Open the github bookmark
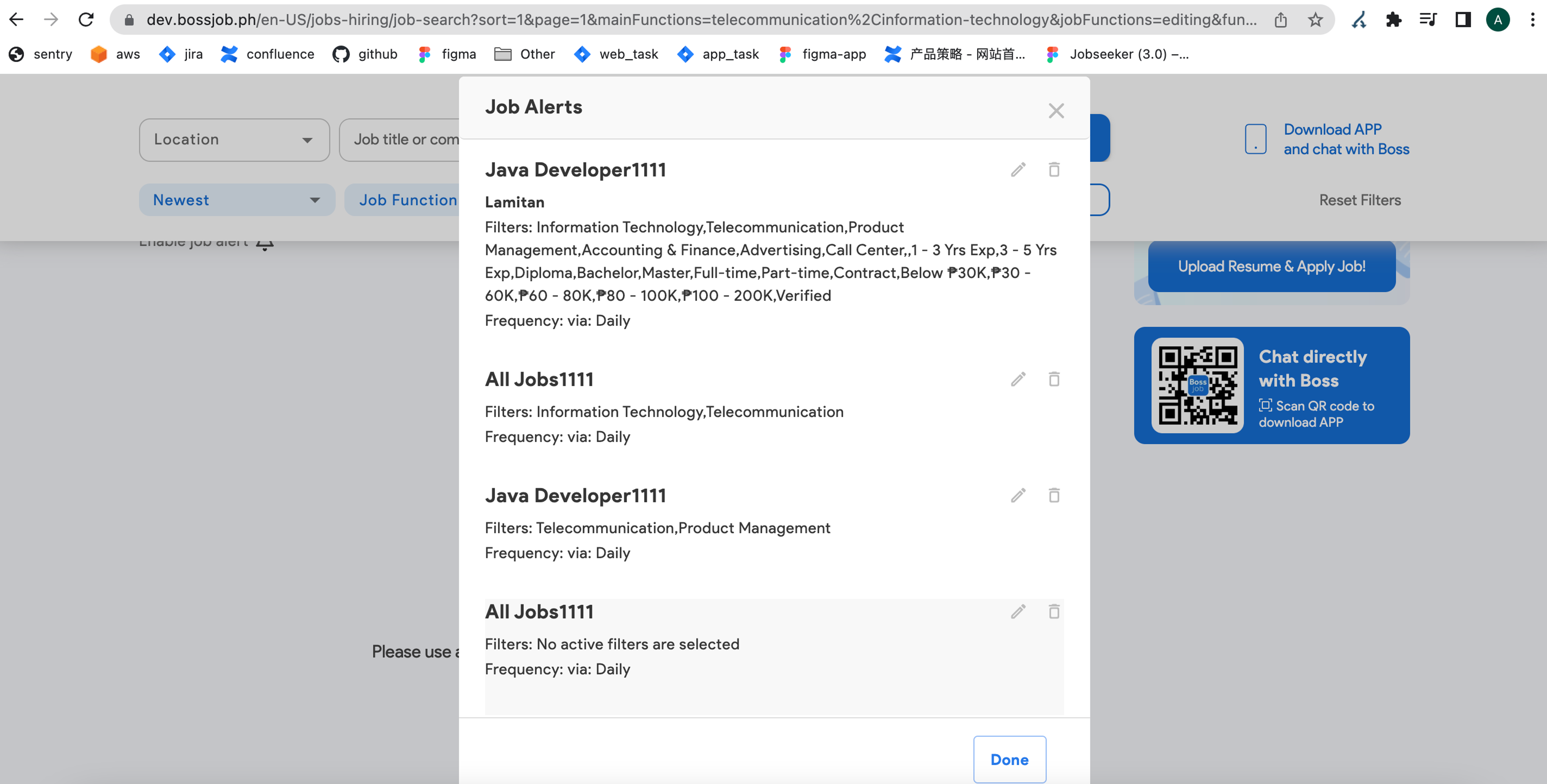Viewport: 1547px width, 784px height. point(364,54)
